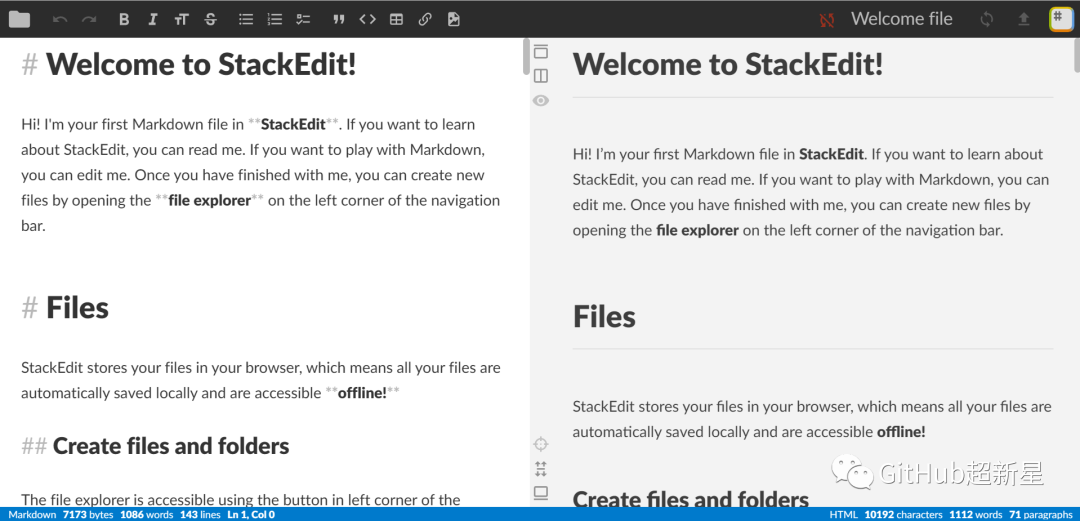Screen dimensions: 1080x521
Task: Insert a heading with the toolbar
Action: click(182, 19)
